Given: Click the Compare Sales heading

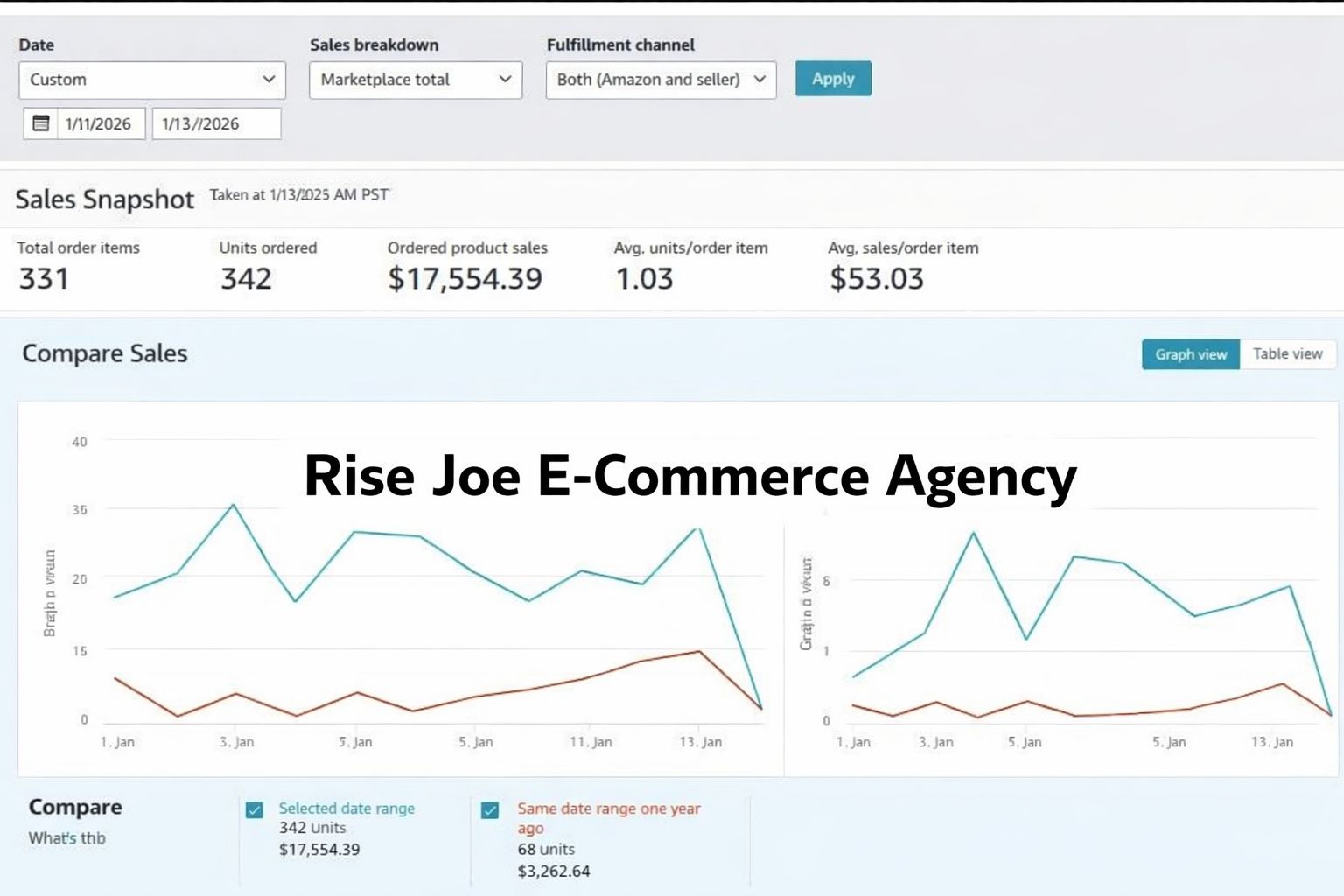Looking at the screenshot, I should (x=104, y=354).
